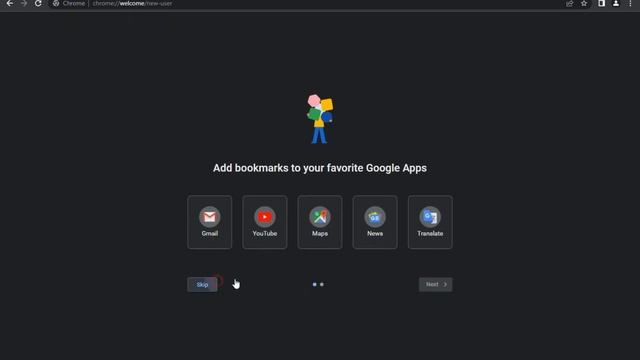Viewport: 640px width, 360px height.
Task: Select the Translate bookmark card
Action: tap(430, 222)
